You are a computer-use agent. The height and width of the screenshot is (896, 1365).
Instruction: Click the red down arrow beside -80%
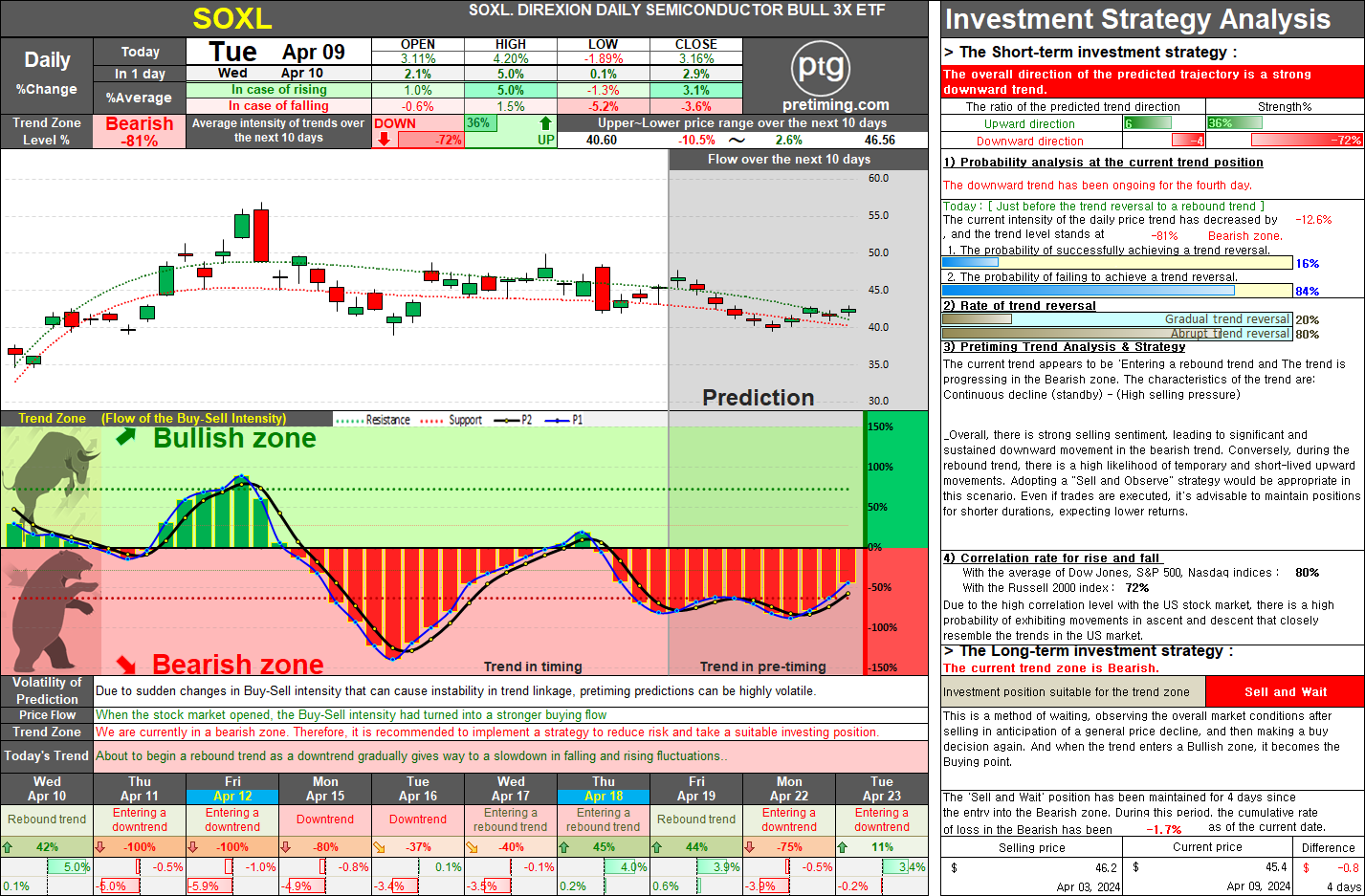[x=285, y=846]
